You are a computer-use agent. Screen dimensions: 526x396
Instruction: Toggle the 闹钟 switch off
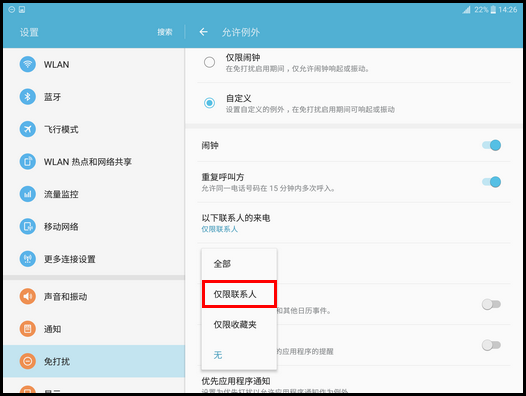click(491, 145)
